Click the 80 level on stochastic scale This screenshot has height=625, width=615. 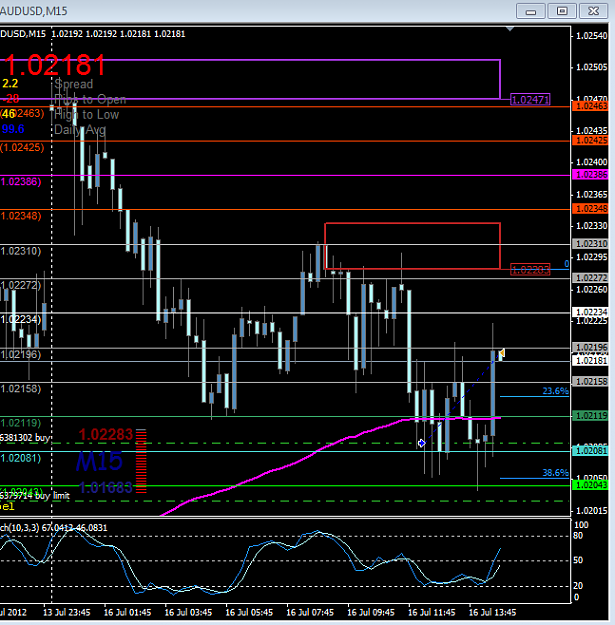(578, 535)
